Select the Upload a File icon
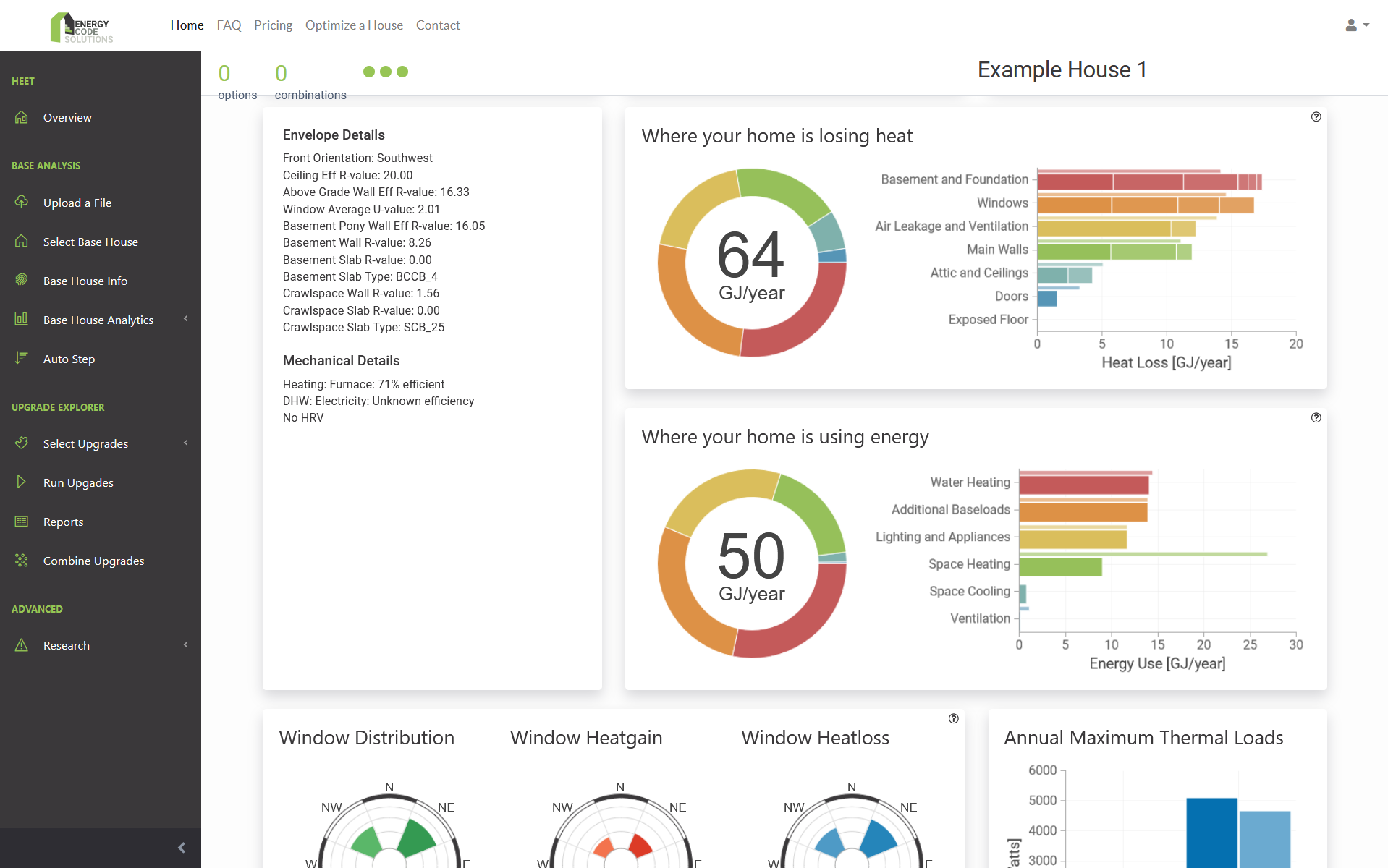The image size is (1388, 868). click(x=21, y=203)
